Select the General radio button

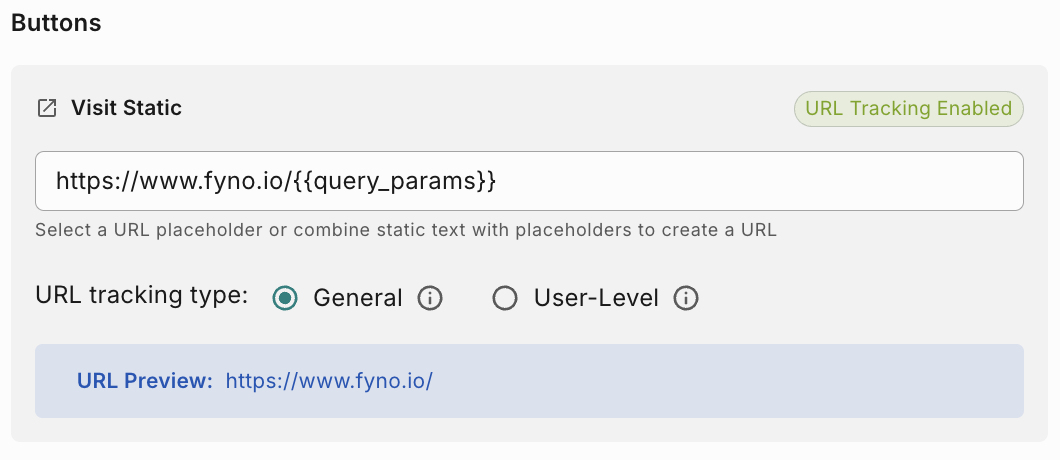tap(286, 298)
